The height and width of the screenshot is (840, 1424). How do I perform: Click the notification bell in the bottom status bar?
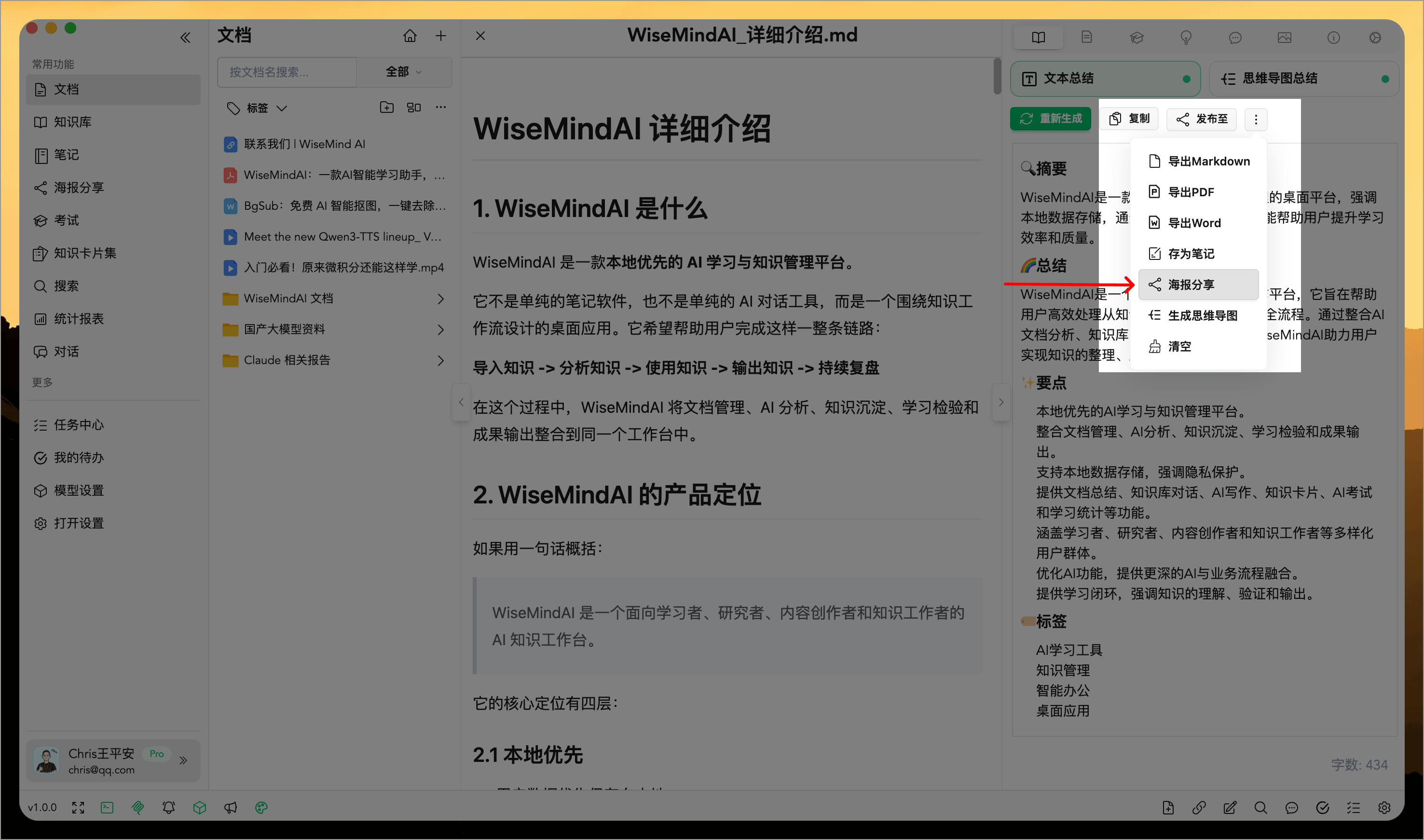(x=168, y=808)
